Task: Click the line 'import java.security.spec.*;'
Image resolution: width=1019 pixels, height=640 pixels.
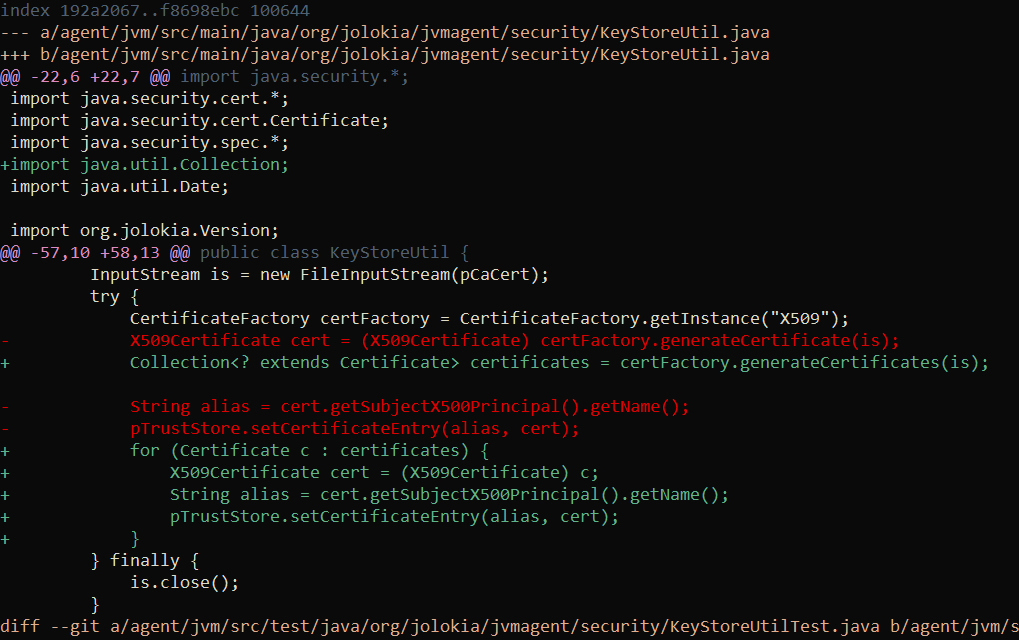Action: click(x=149, y=143)
